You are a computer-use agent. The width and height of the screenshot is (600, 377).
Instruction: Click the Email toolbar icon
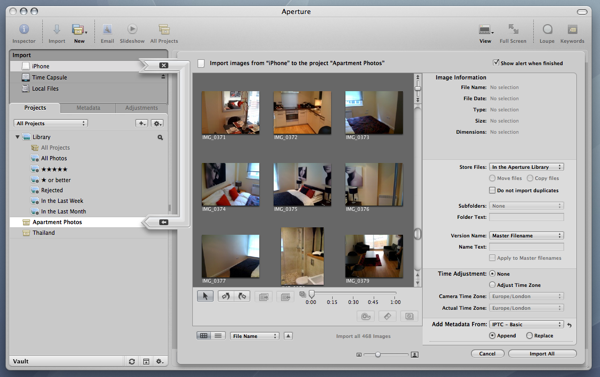107,29
